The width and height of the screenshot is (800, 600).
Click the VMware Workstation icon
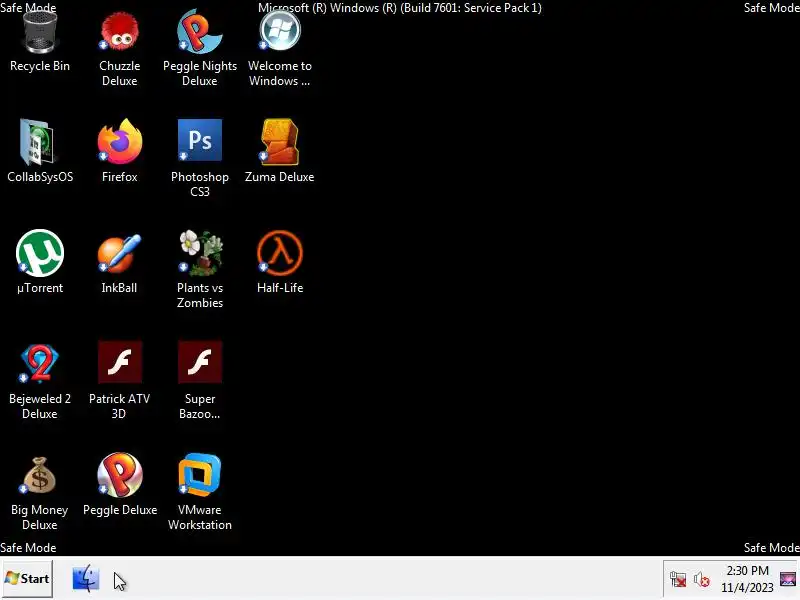(199, 474)
